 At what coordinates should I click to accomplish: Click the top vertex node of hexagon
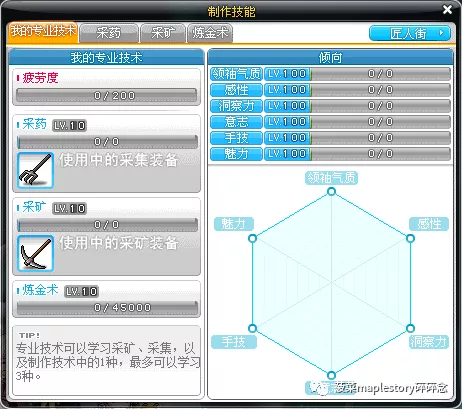[331, 191]
